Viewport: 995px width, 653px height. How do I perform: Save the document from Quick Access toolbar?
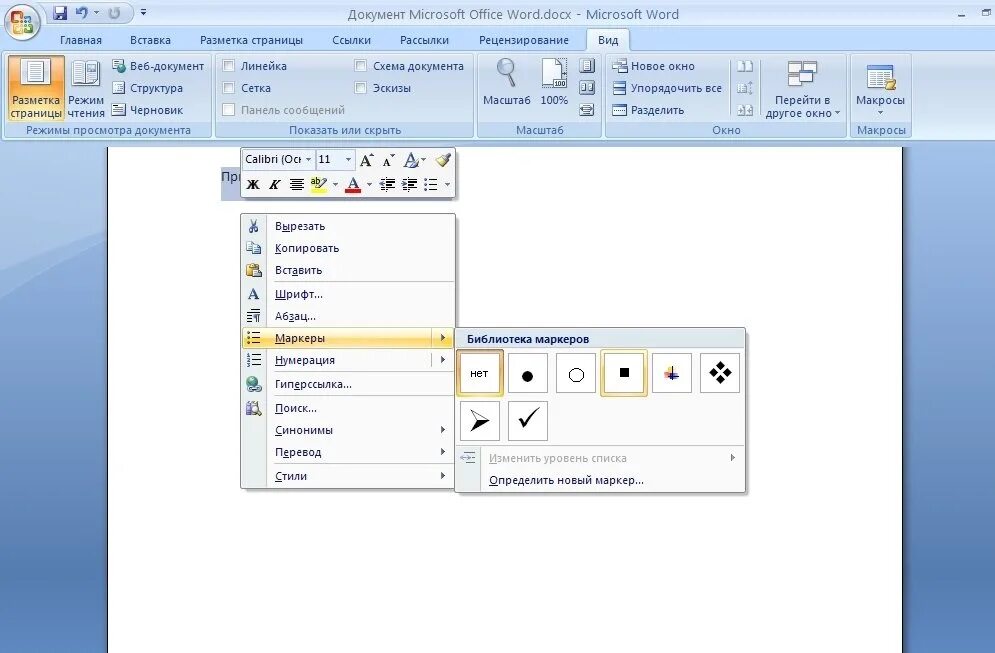(x=60, y=13)
